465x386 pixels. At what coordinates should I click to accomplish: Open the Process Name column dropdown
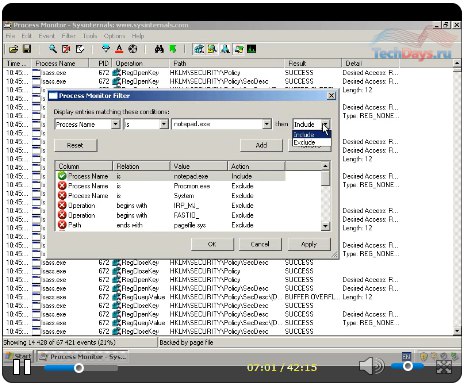pos(115,124)
